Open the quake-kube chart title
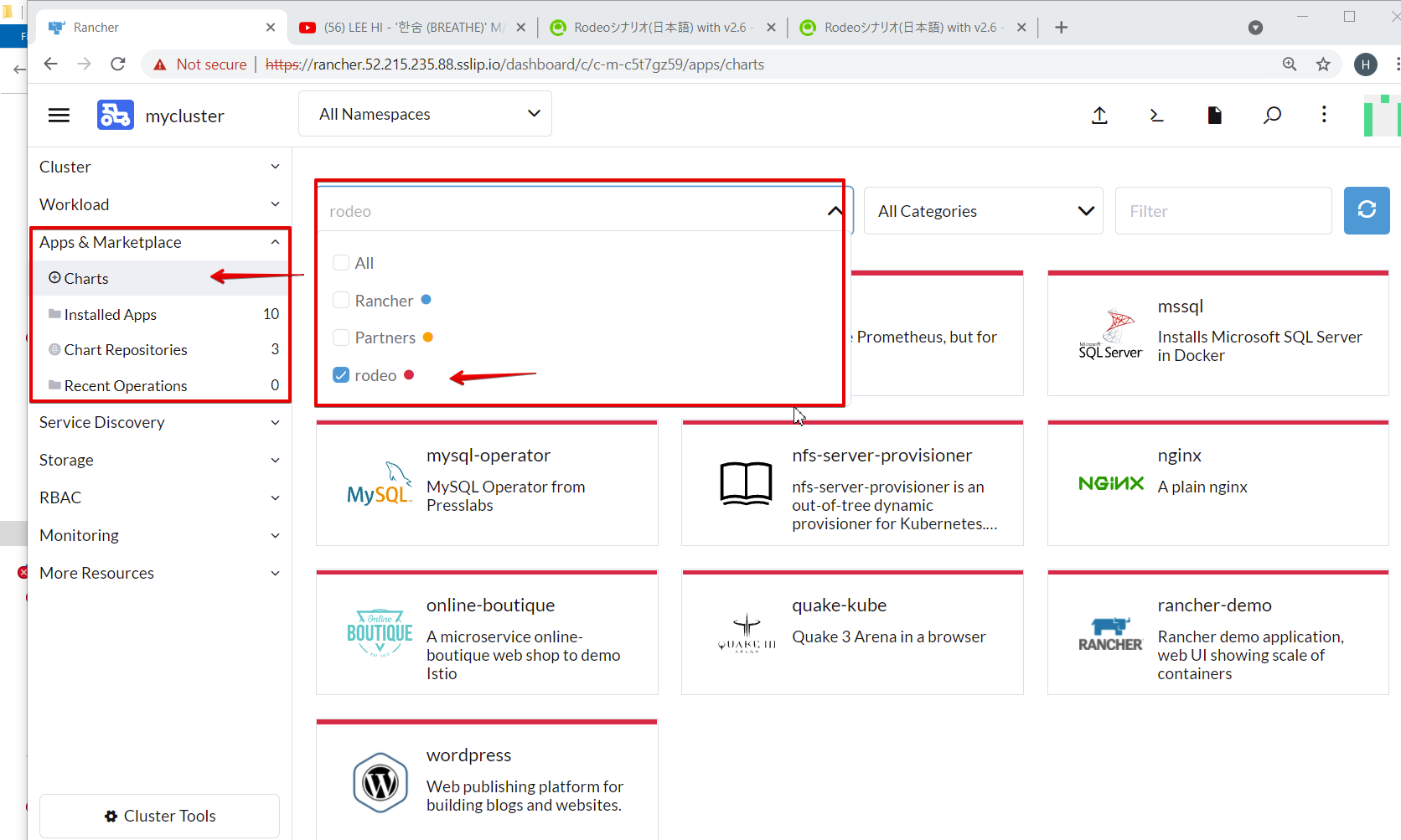The width and height of the screenshot is (1401, 840). (839, 606)
